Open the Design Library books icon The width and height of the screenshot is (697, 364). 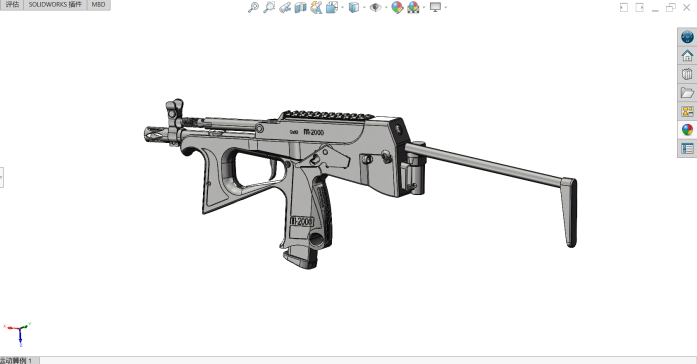coord(687,74)
